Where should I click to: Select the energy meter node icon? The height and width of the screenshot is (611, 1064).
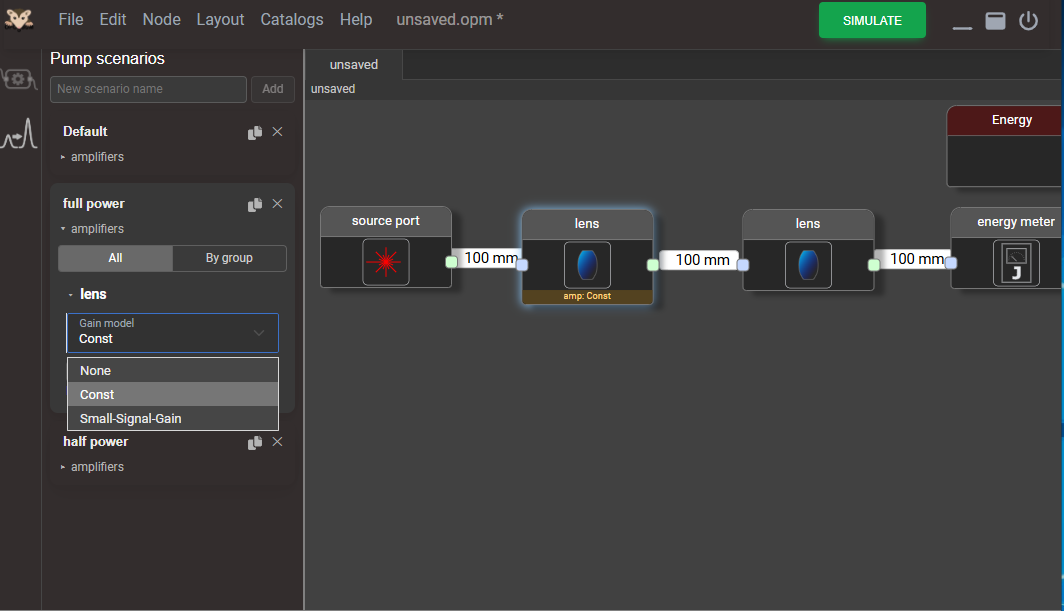[1016, 263]
